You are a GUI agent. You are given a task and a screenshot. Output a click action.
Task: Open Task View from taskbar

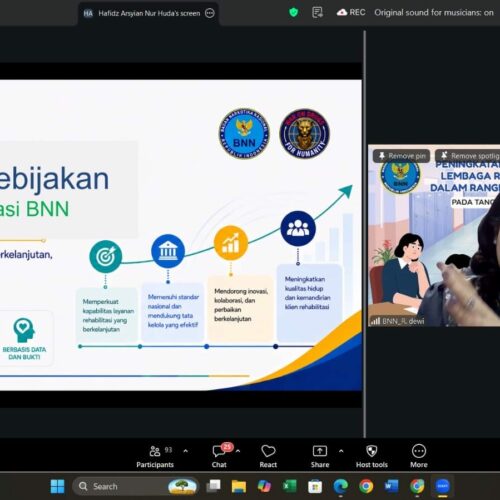(213, 486)
